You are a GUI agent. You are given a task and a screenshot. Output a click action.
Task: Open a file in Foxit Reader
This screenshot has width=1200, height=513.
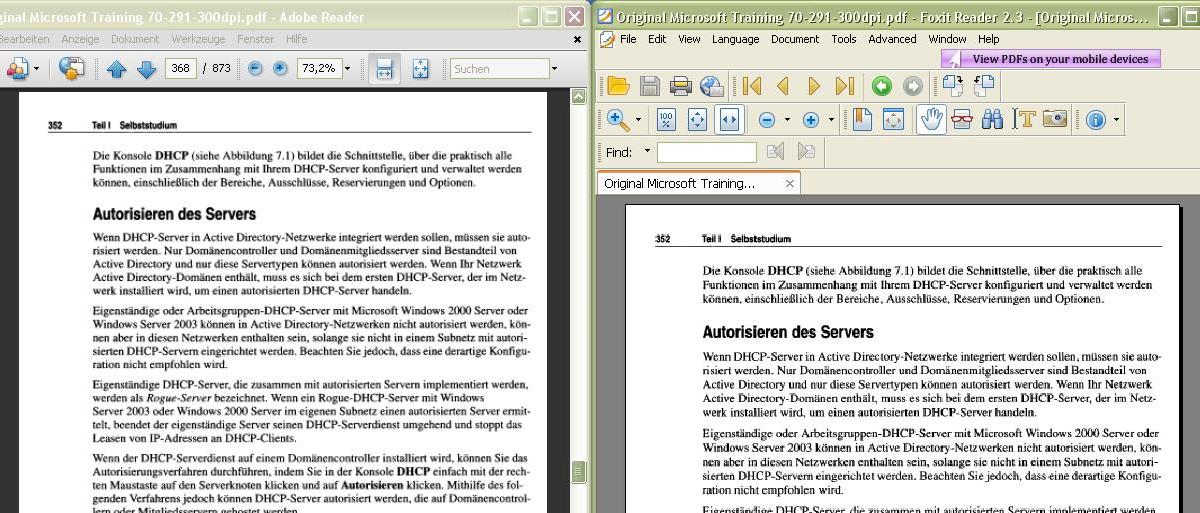[618, 86]
